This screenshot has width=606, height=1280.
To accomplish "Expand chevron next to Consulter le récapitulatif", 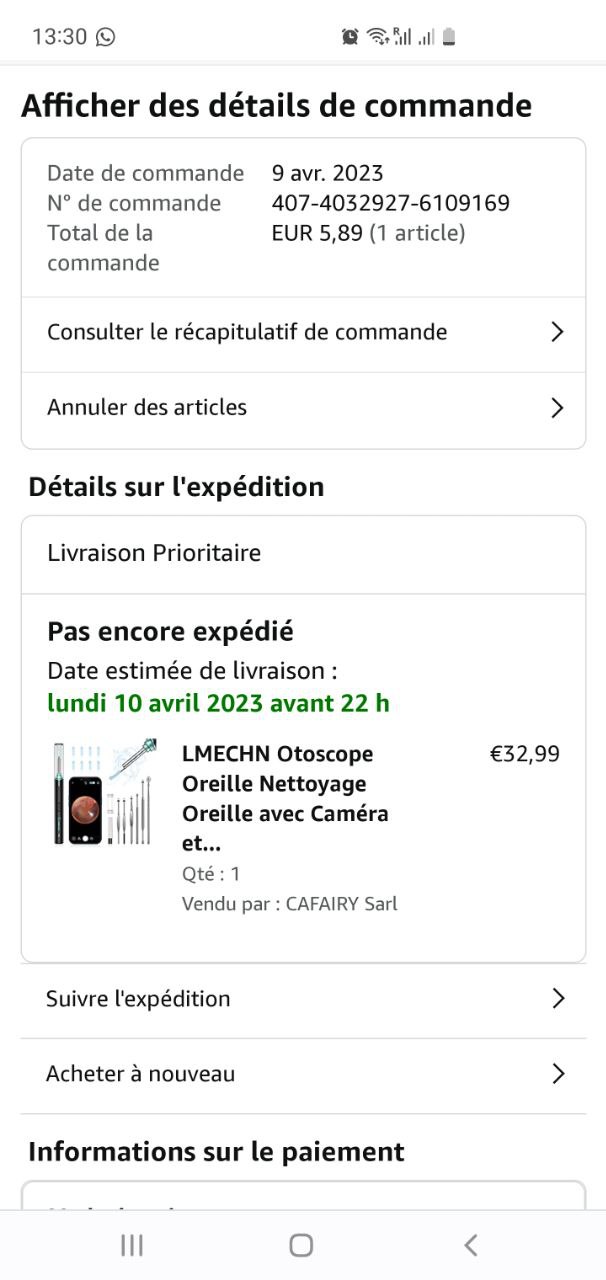I will (x=558, y=332).
